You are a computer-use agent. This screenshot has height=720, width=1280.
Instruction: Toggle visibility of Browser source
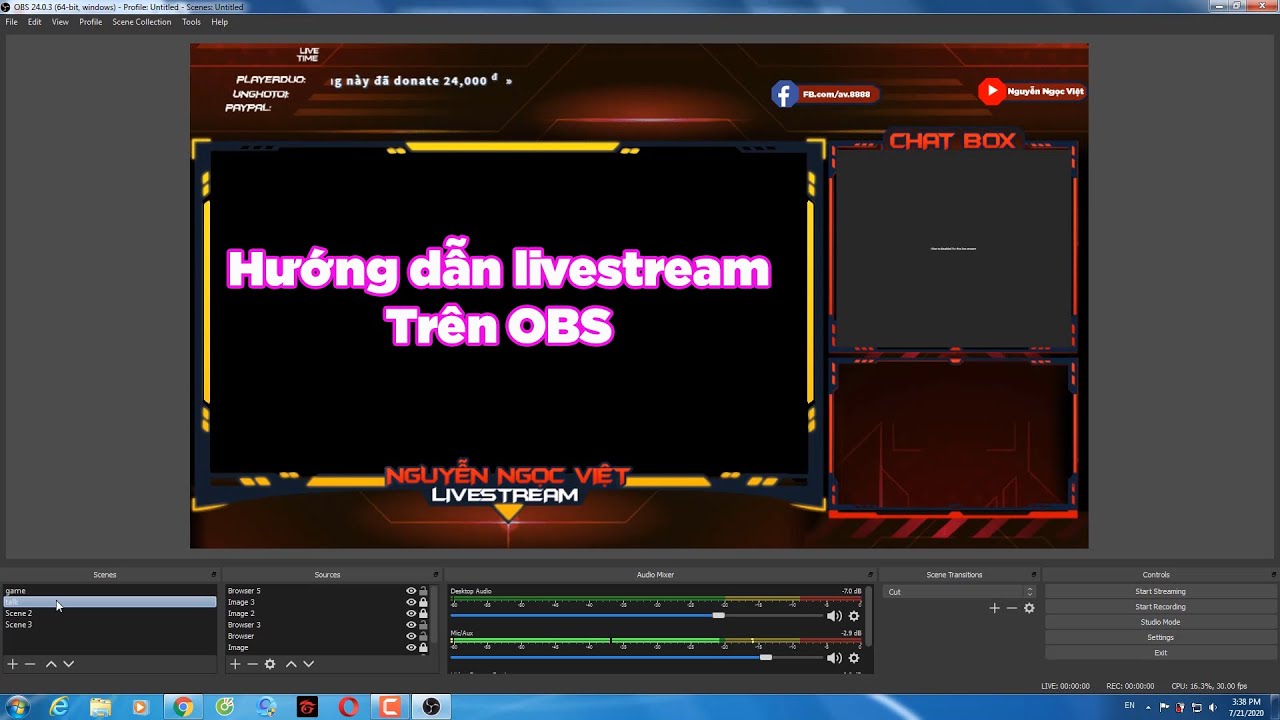411,636
